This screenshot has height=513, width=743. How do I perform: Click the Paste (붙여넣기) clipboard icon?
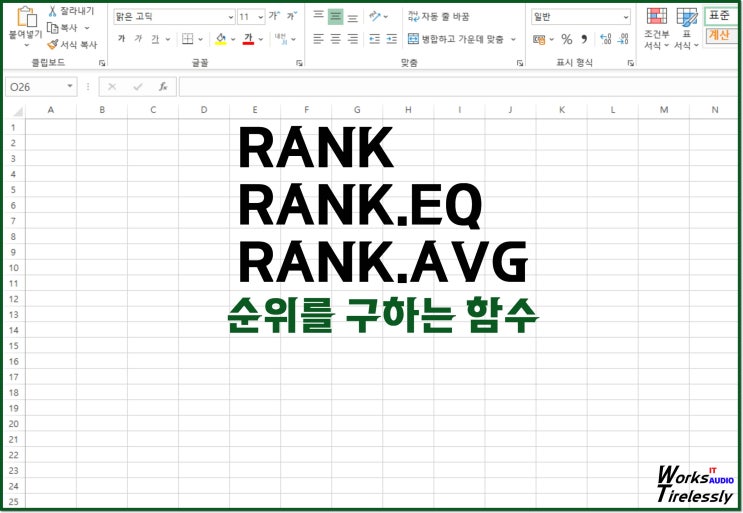(26, 17)
